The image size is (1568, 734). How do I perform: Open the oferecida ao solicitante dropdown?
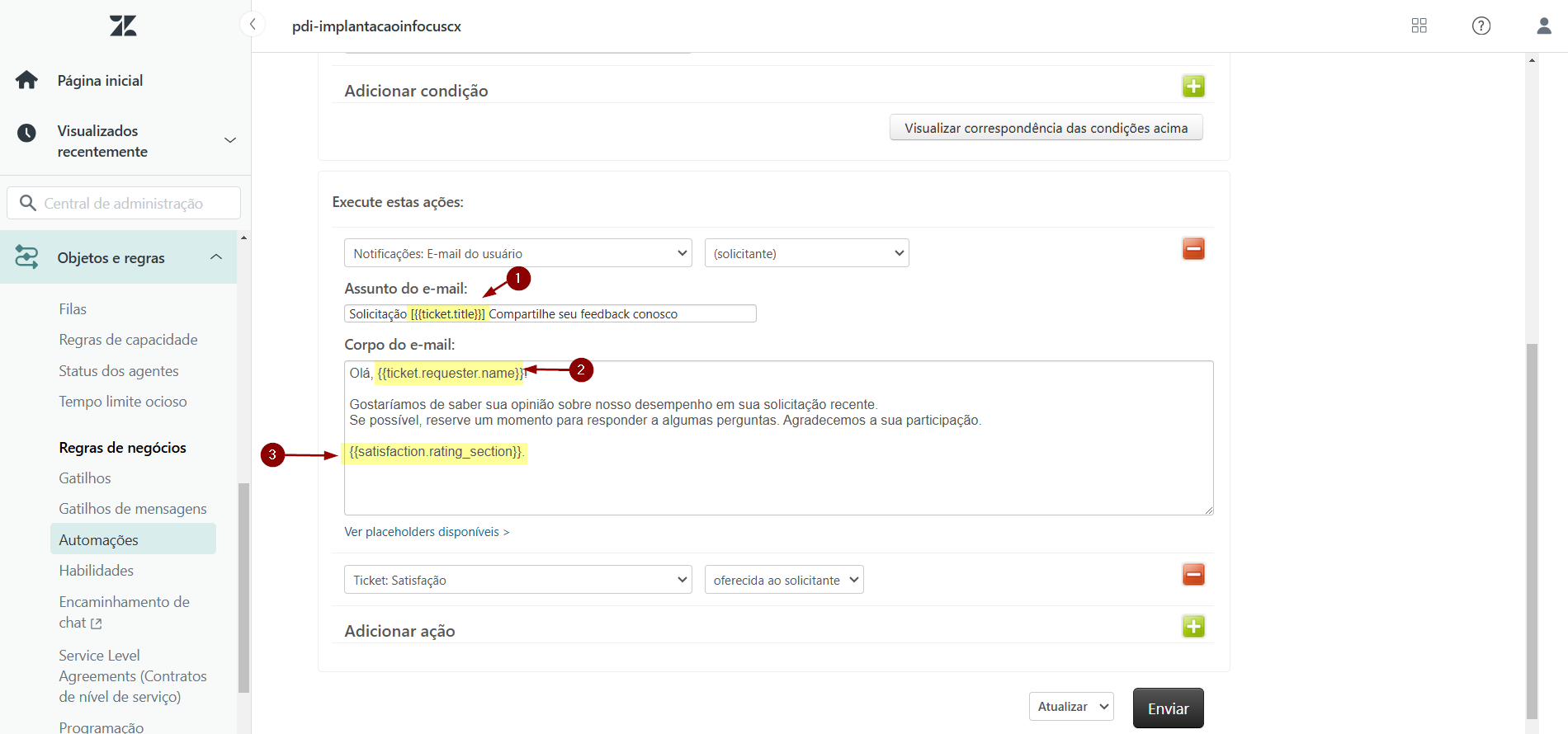point(783,580)
